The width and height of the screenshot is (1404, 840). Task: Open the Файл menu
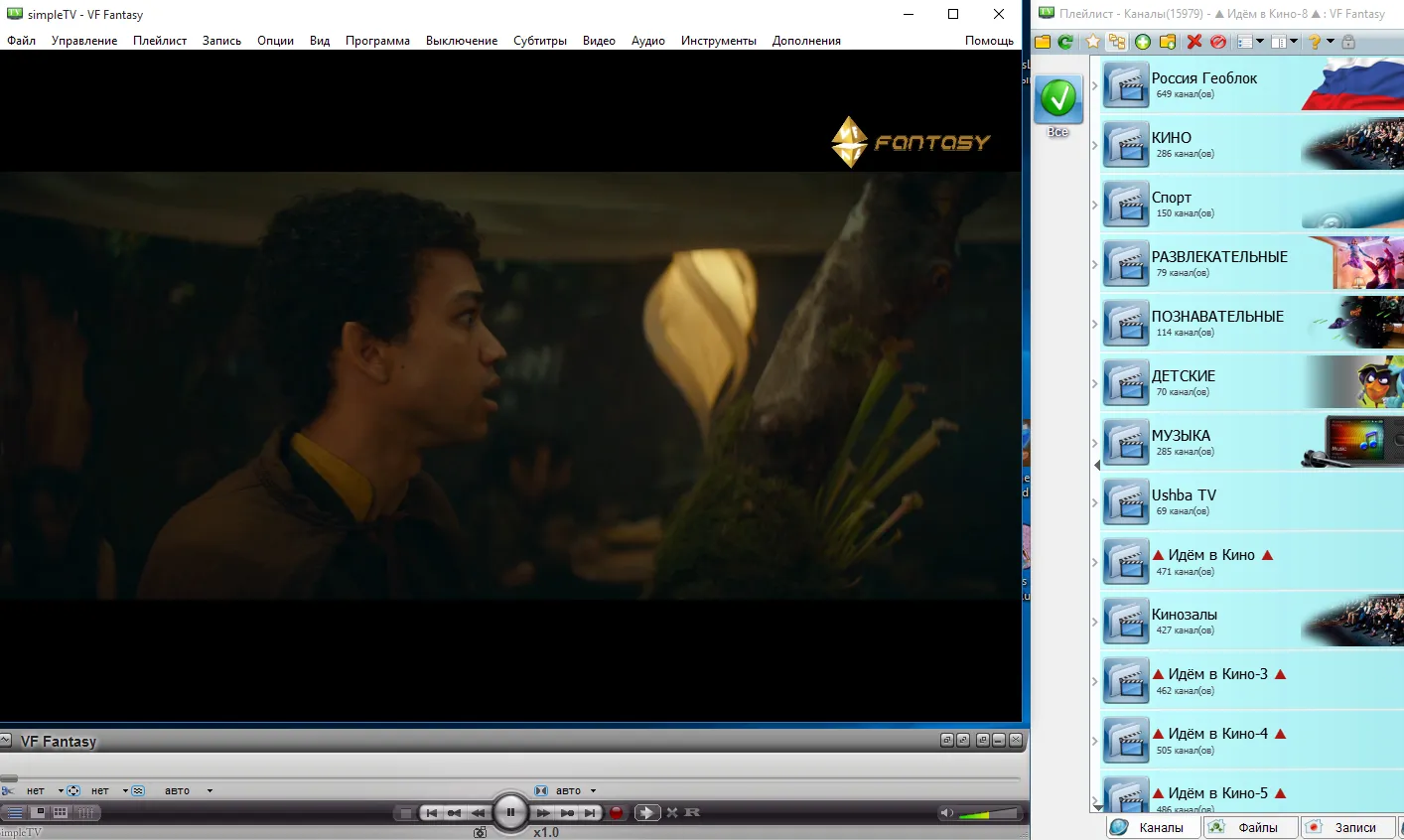coord(21,41)
